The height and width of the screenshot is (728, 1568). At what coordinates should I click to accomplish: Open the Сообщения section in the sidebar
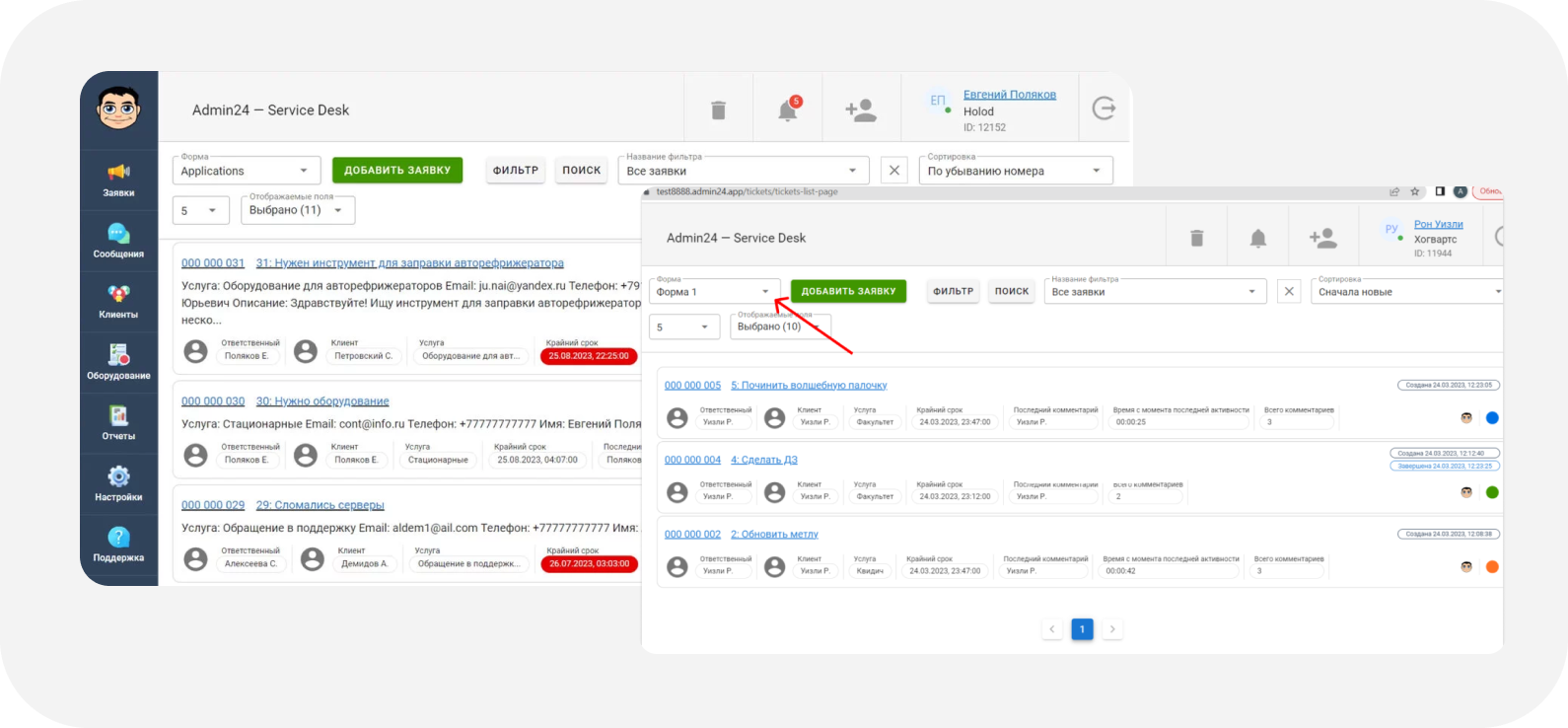click(118, 242)
